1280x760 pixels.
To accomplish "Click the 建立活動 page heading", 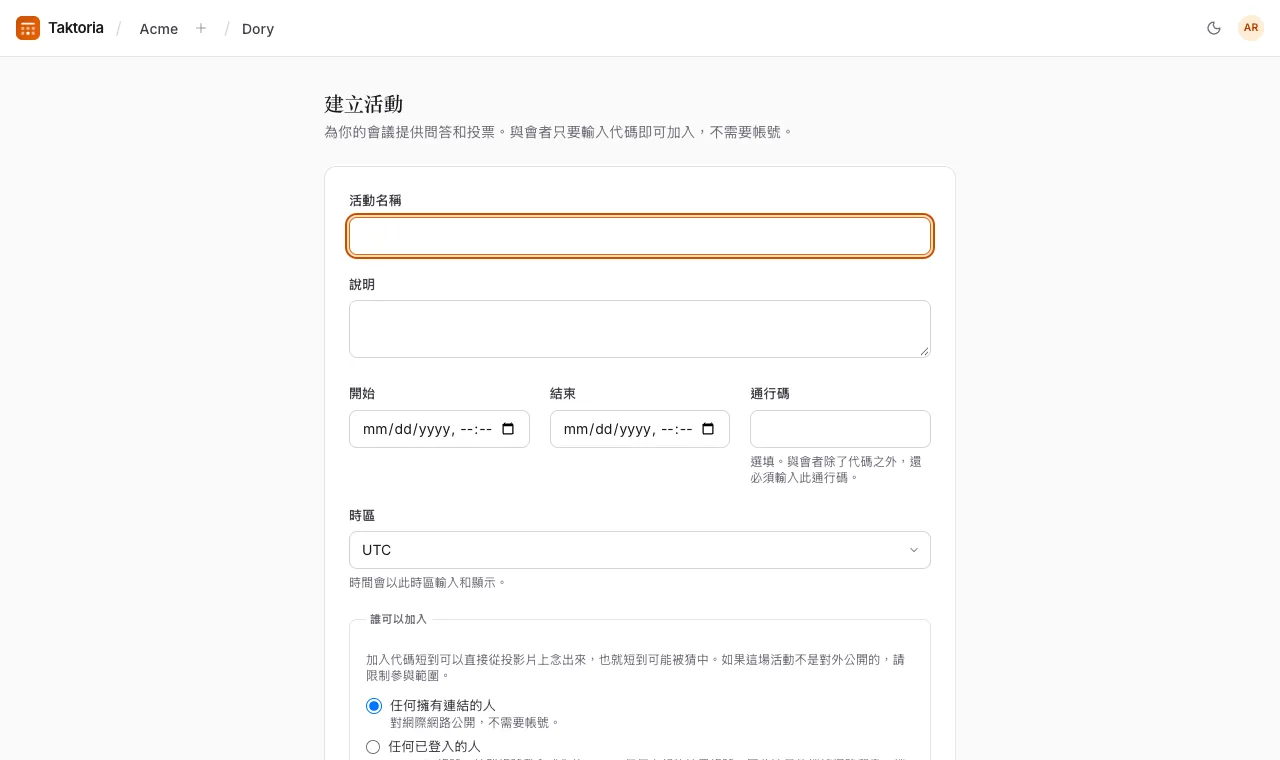I will [x=364, y=104].
